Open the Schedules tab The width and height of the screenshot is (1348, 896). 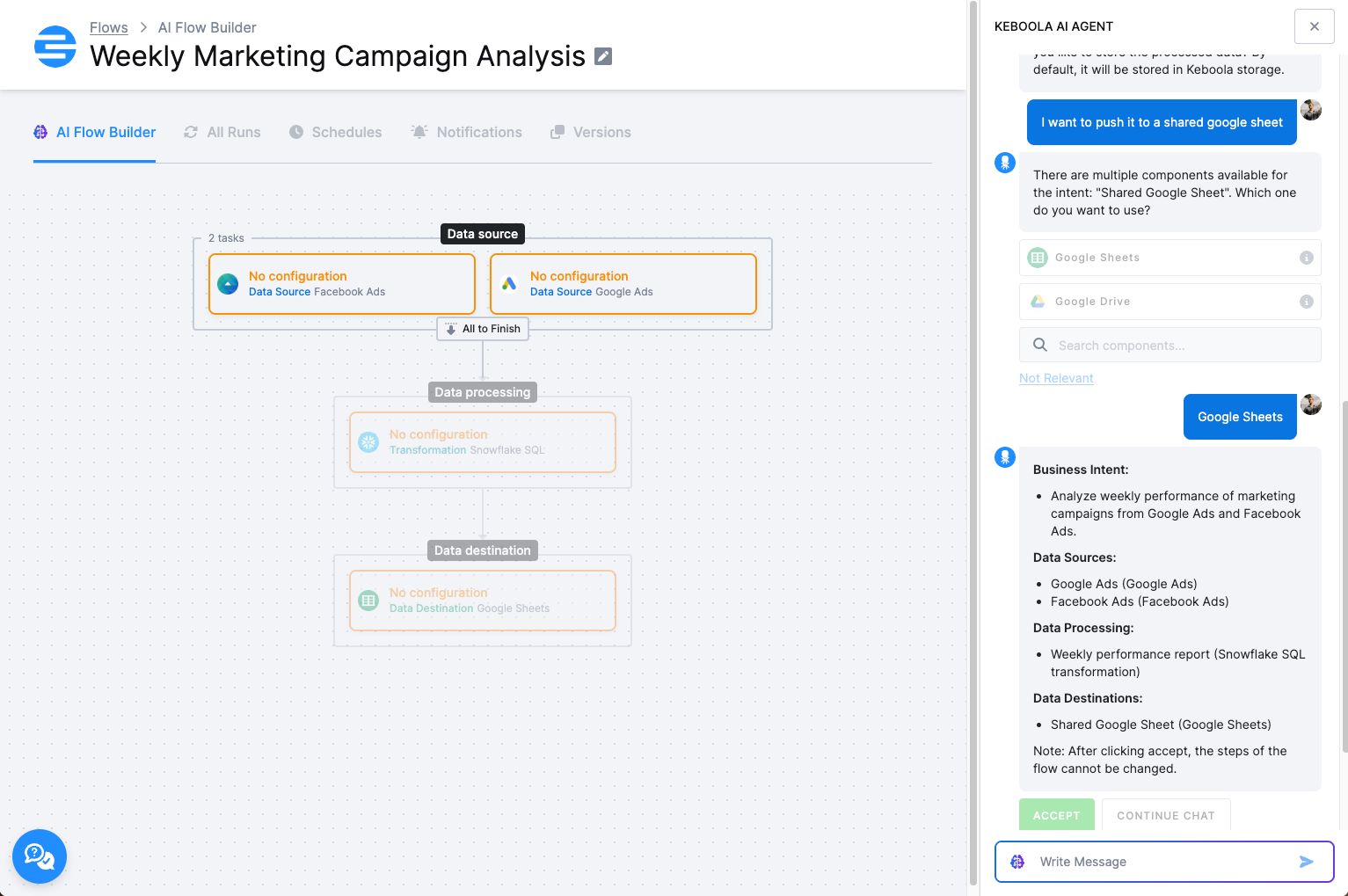pyautogui.click(x=336, y=133)
